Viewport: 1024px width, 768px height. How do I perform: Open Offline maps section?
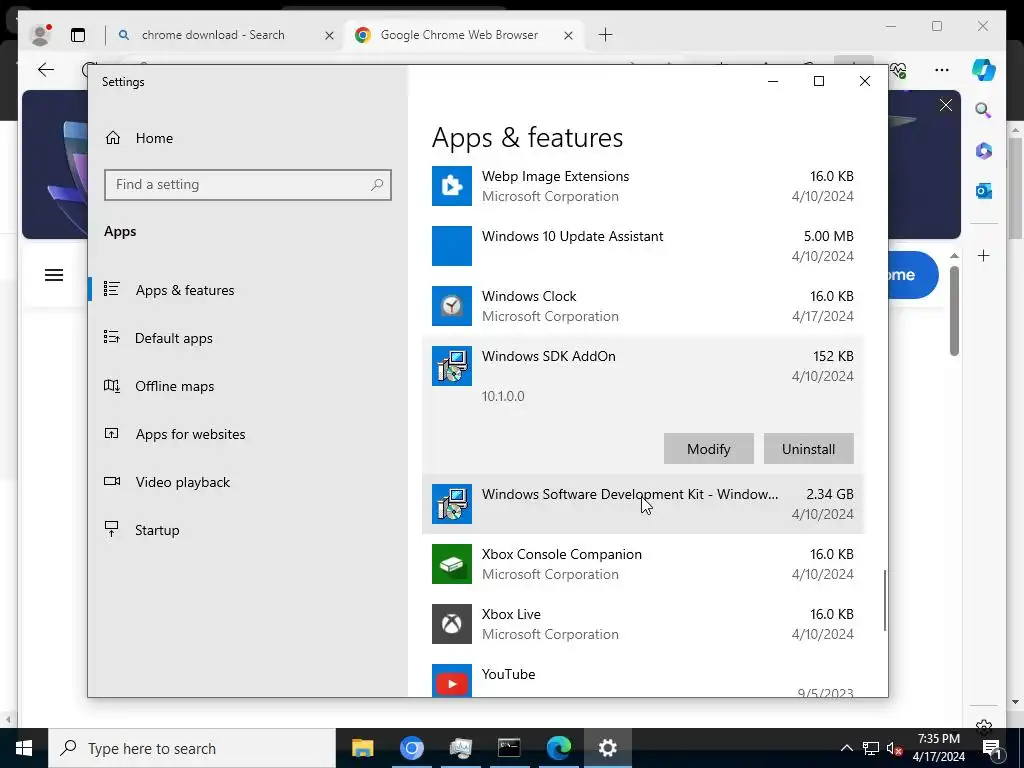(174, 386)
